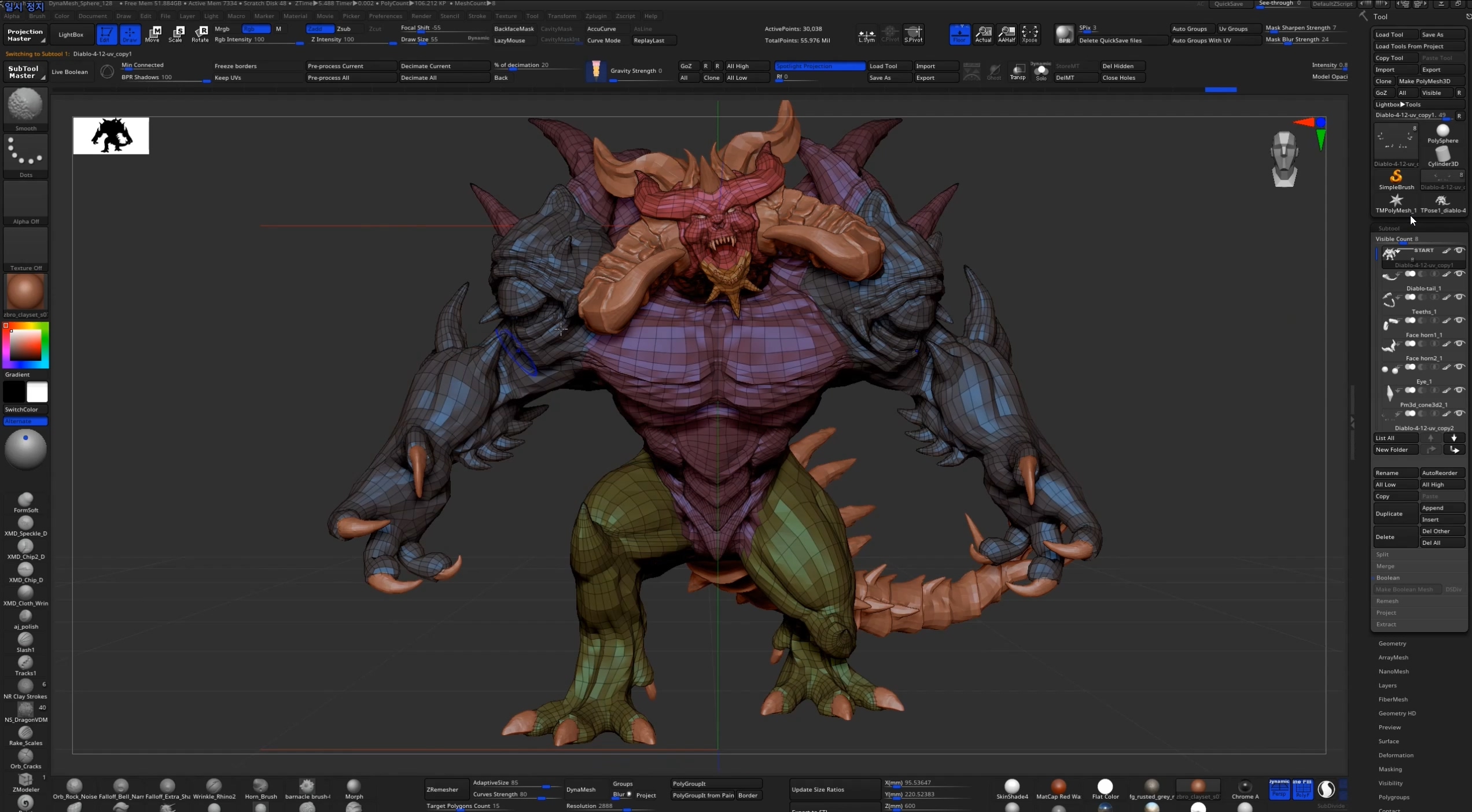This screenshot has height=812, width=1472.
Task: Pick the SkinShade4 material
Action: tap(1012, 789)
